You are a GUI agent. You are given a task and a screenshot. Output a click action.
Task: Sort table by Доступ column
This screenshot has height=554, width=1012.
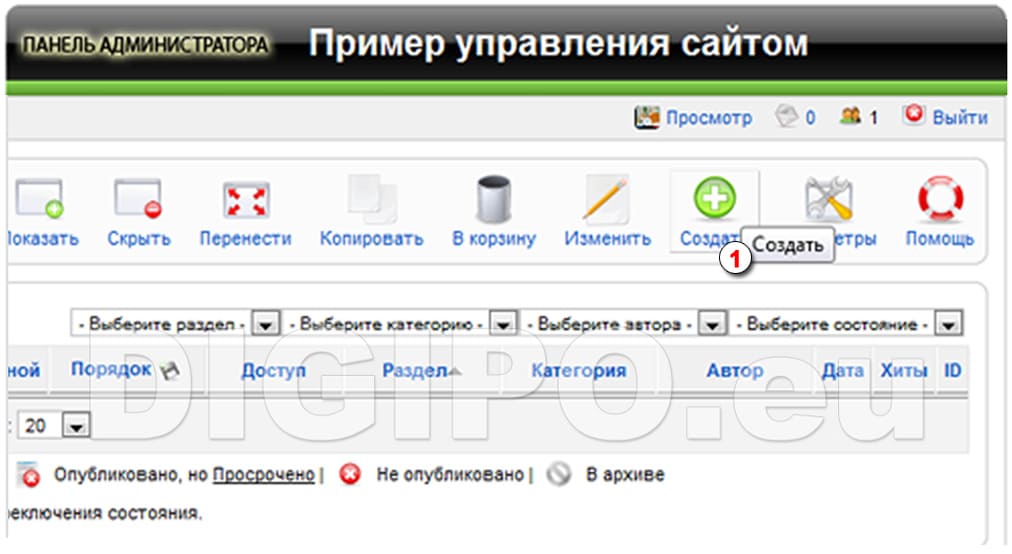point(274,371)
